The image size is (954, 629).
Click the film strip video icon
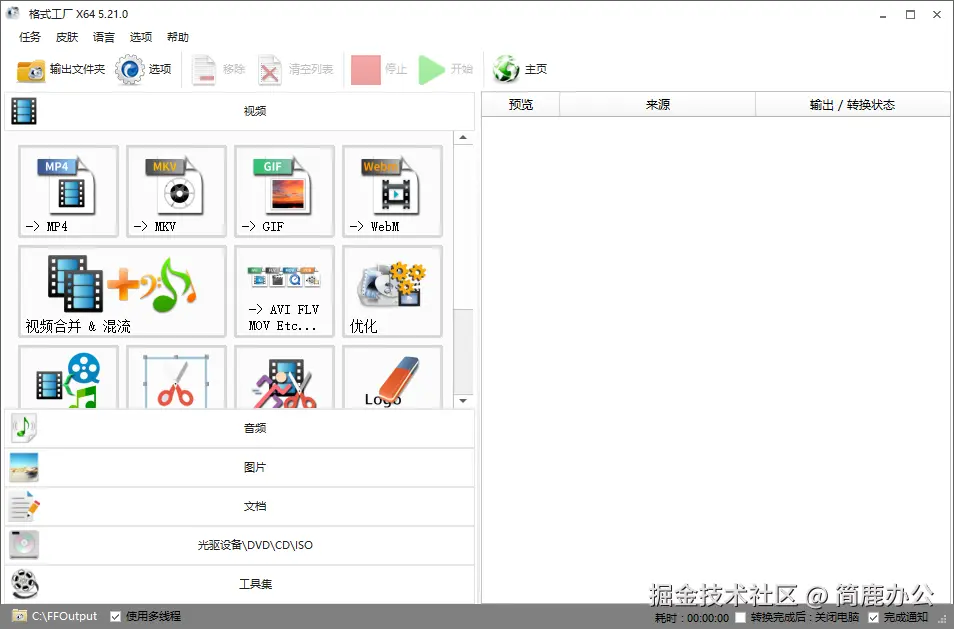click(24, 111)
